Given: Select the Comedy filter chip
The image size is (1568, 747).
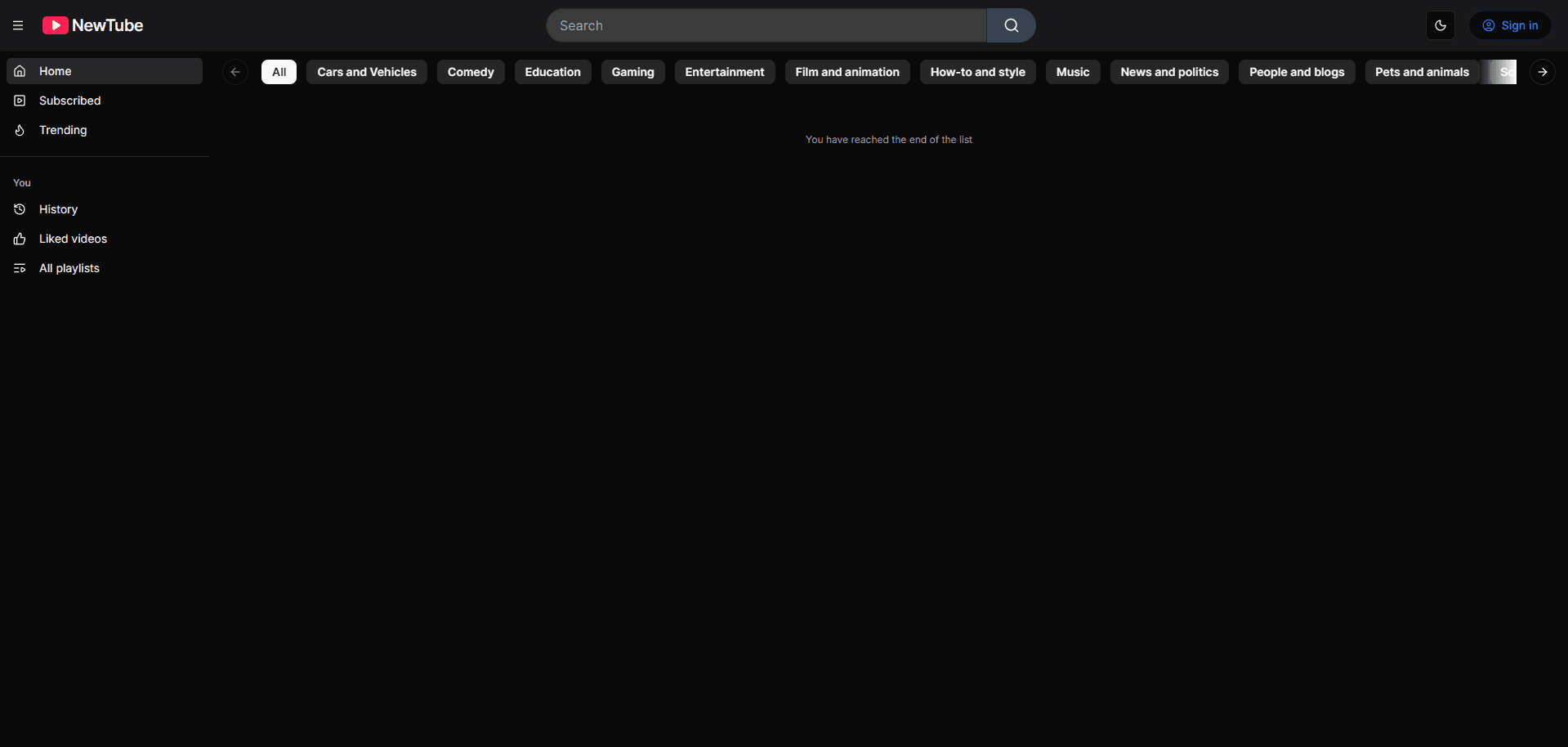Looking at the screenshot, I should coord(470,71).
